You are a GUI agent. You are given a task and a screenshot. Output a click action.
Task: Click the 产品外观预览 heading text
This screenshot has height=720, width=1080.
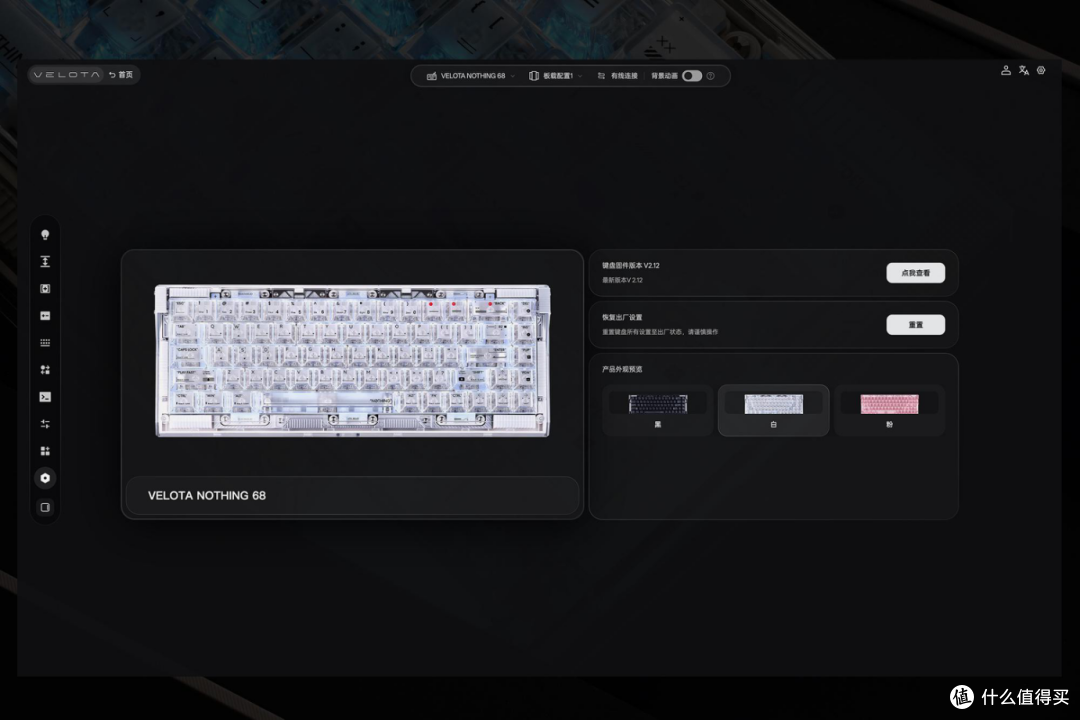pos(622,369)
